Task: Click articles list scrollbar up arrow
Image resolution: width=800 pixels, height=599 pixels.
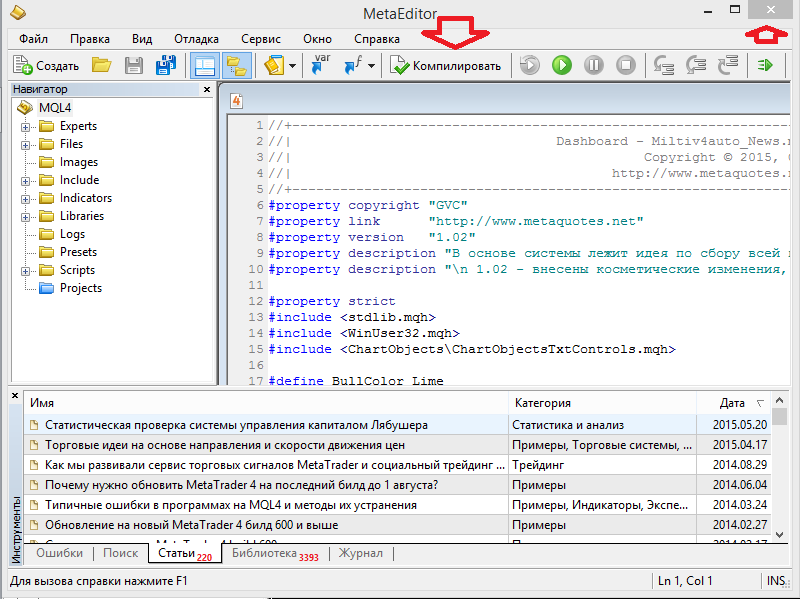Action: [x=779, y=400]
